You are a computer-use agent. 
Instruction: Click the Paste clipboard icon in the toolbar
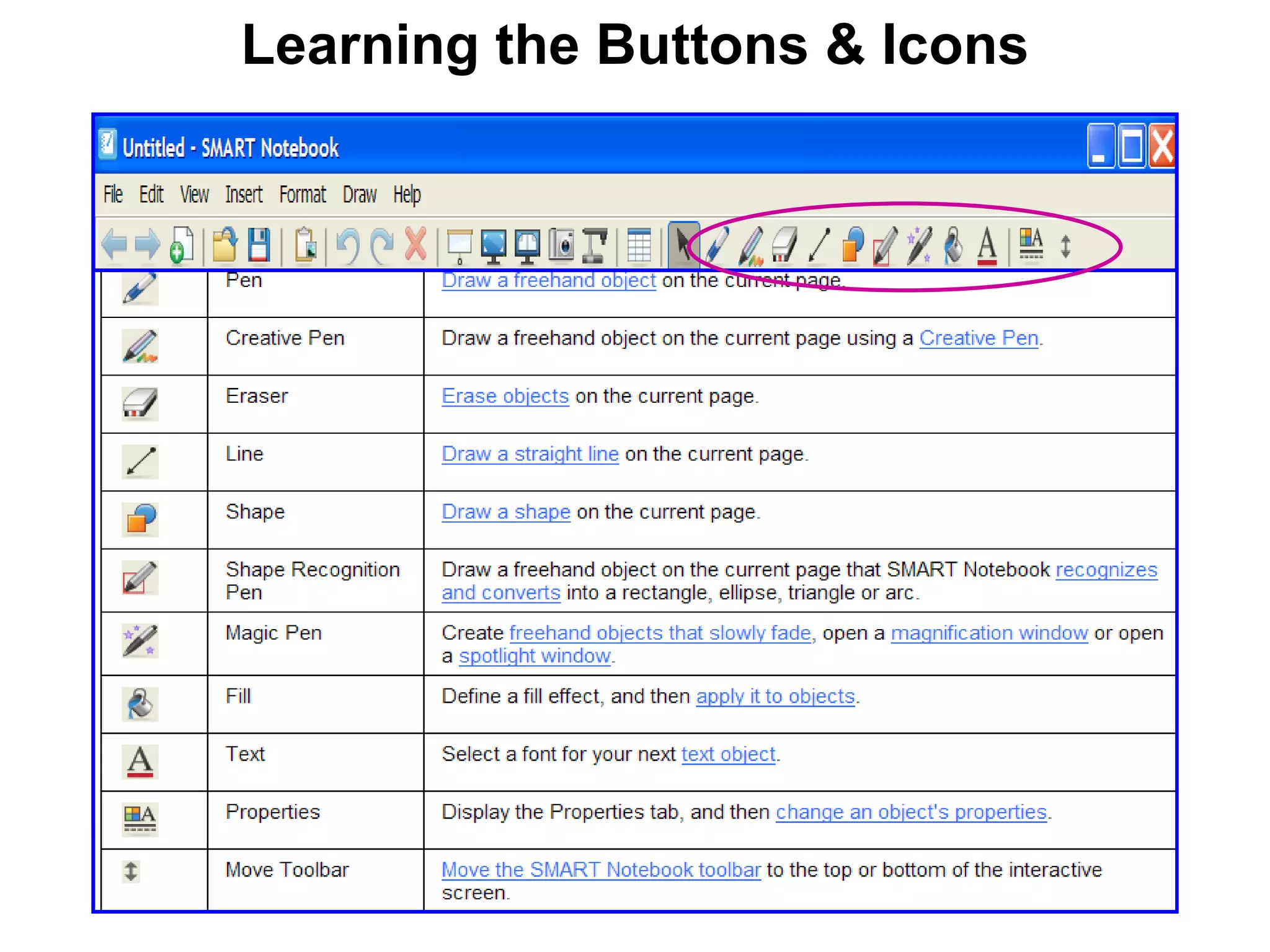pos(305,245)
